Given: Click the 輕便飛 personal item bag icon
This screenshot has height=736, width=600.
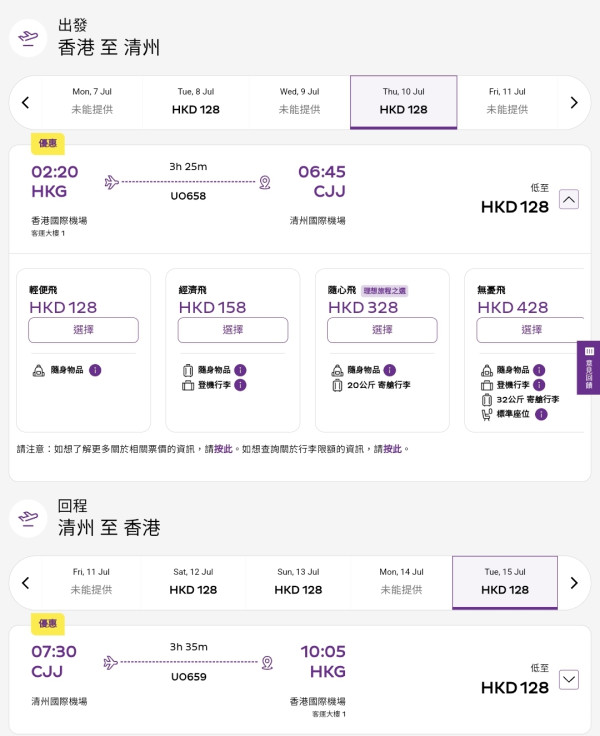Looking at the screenshot, I should pyautogui.click(x=38, y=370).
